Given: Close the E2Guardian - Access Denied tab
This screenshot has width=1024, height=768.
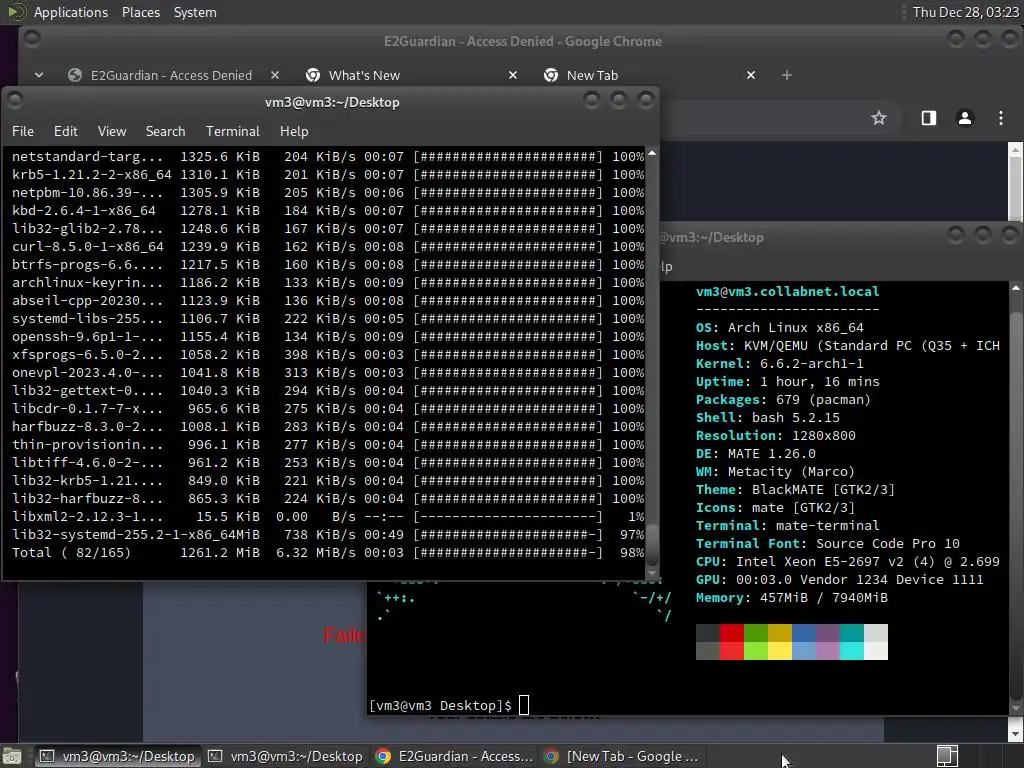Looking at the screenshot, I should [275, 75].
